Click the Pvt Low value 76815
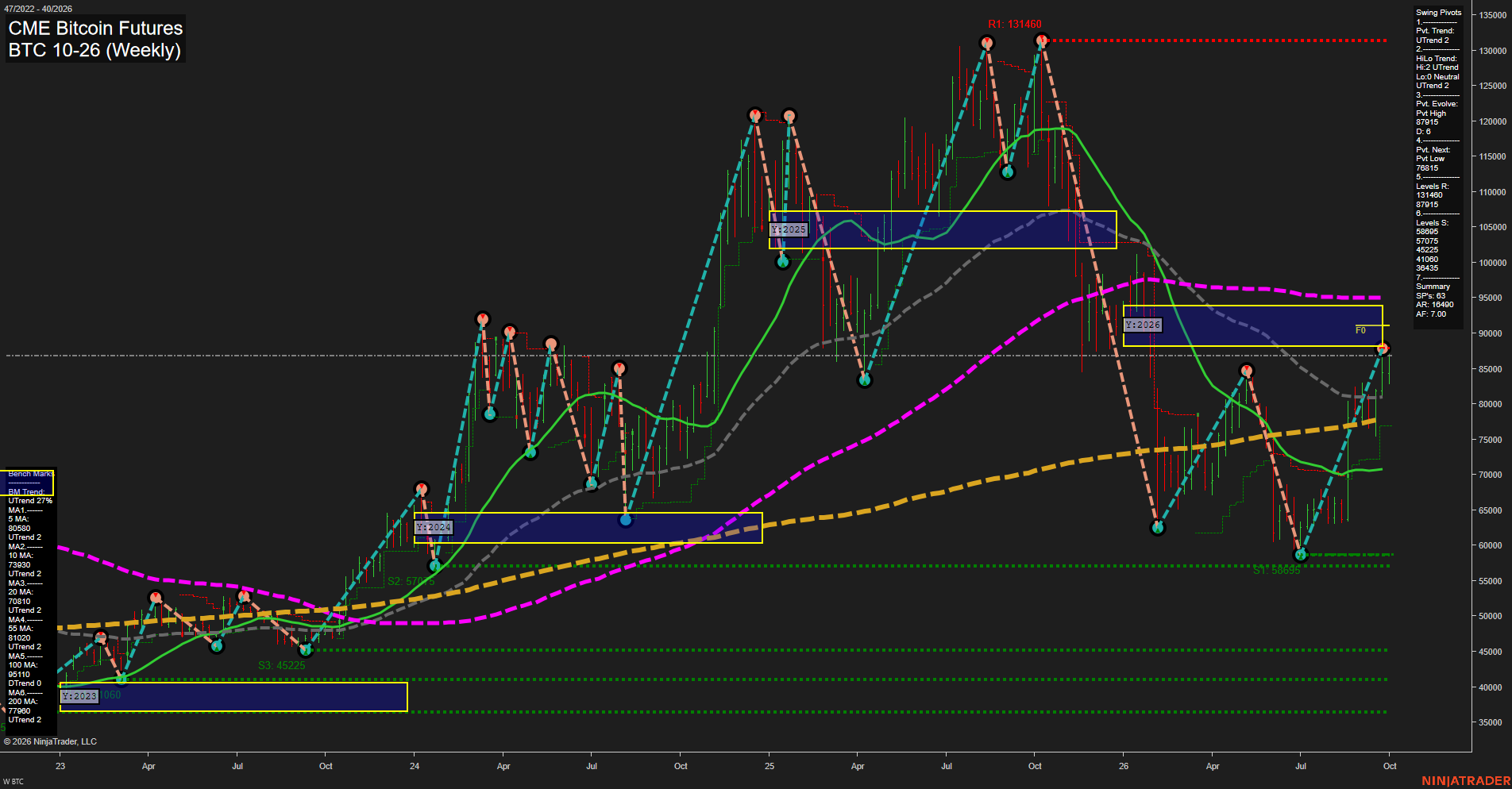1512x789 pixels. pos(1427,168)
